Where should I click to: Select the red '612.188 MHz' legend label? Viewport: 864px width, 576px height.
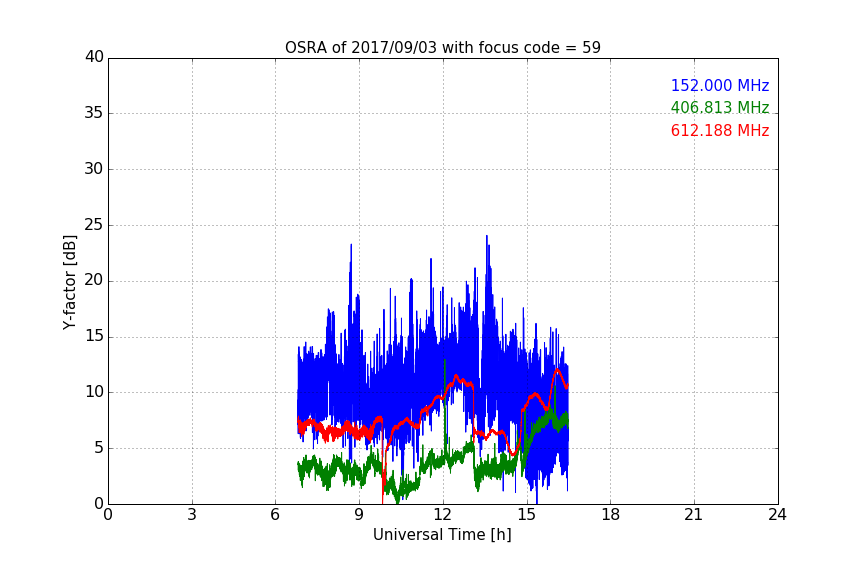coord(720,131)
